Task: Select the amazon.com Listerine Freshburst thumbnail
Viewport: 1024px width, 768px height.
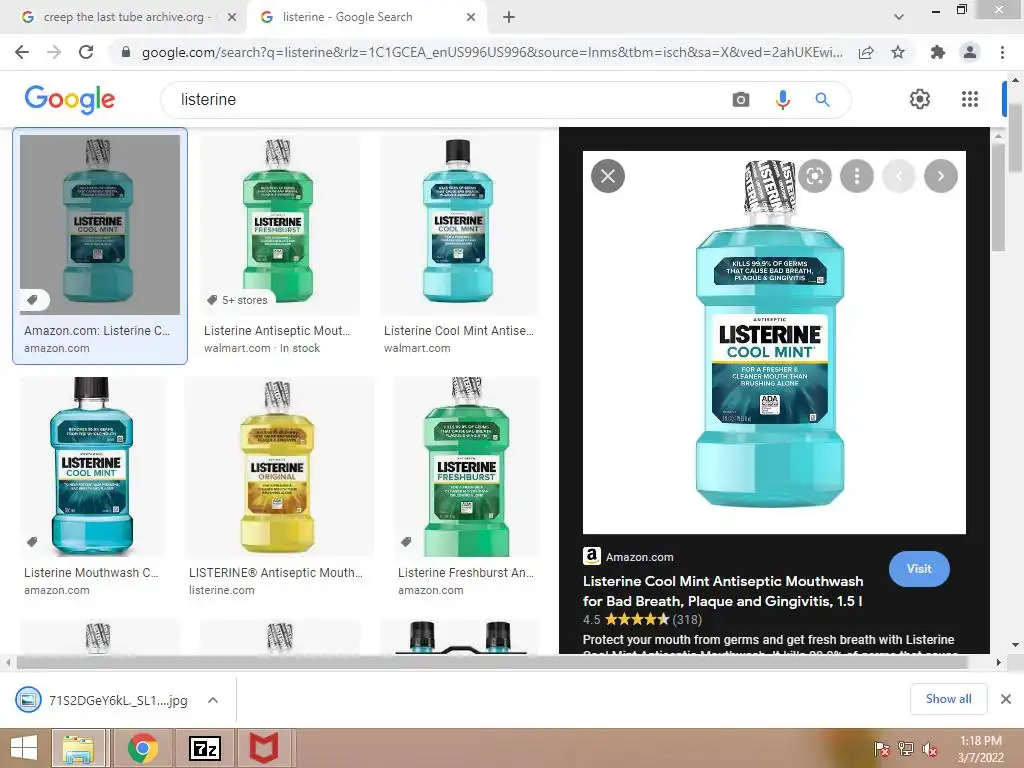Action: click(467, 466)
